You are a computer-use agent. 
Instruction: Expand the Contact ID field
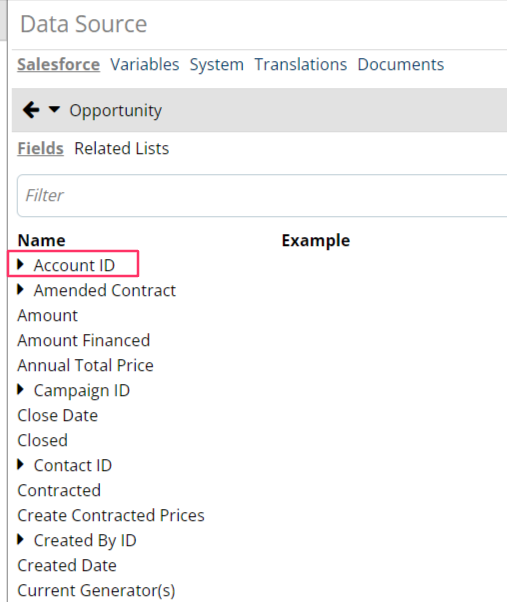click(x=21, y=465)
